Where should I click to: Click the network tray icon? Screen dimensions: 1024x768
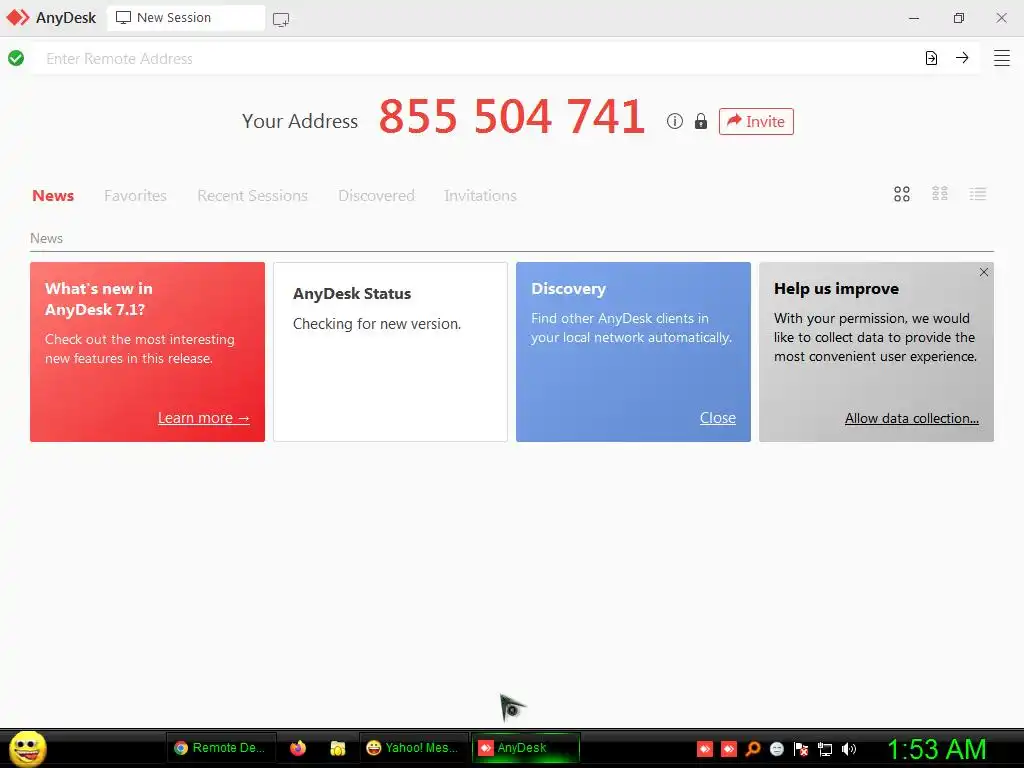(825, 749)
